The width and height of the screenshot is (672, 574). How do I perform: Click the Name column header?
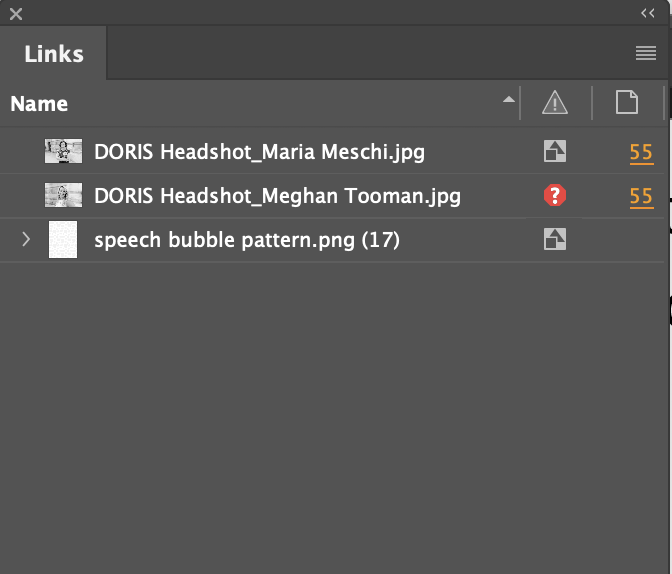pyautogui.click(x=39, y=104)
